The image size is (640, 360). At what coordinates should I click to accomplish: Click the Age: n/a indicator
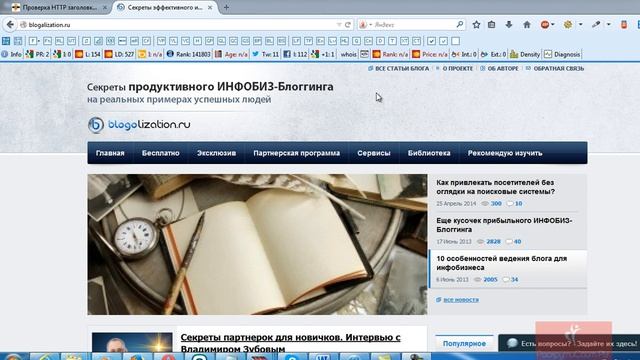[231, 54]
